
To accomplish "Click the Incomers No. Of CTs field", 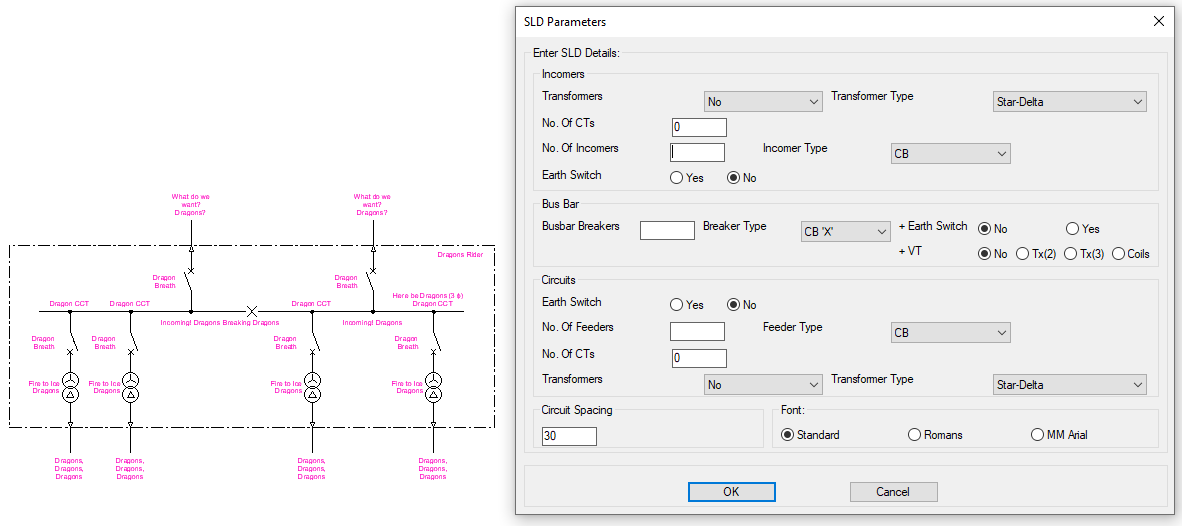I will click(x=699, y=127).
